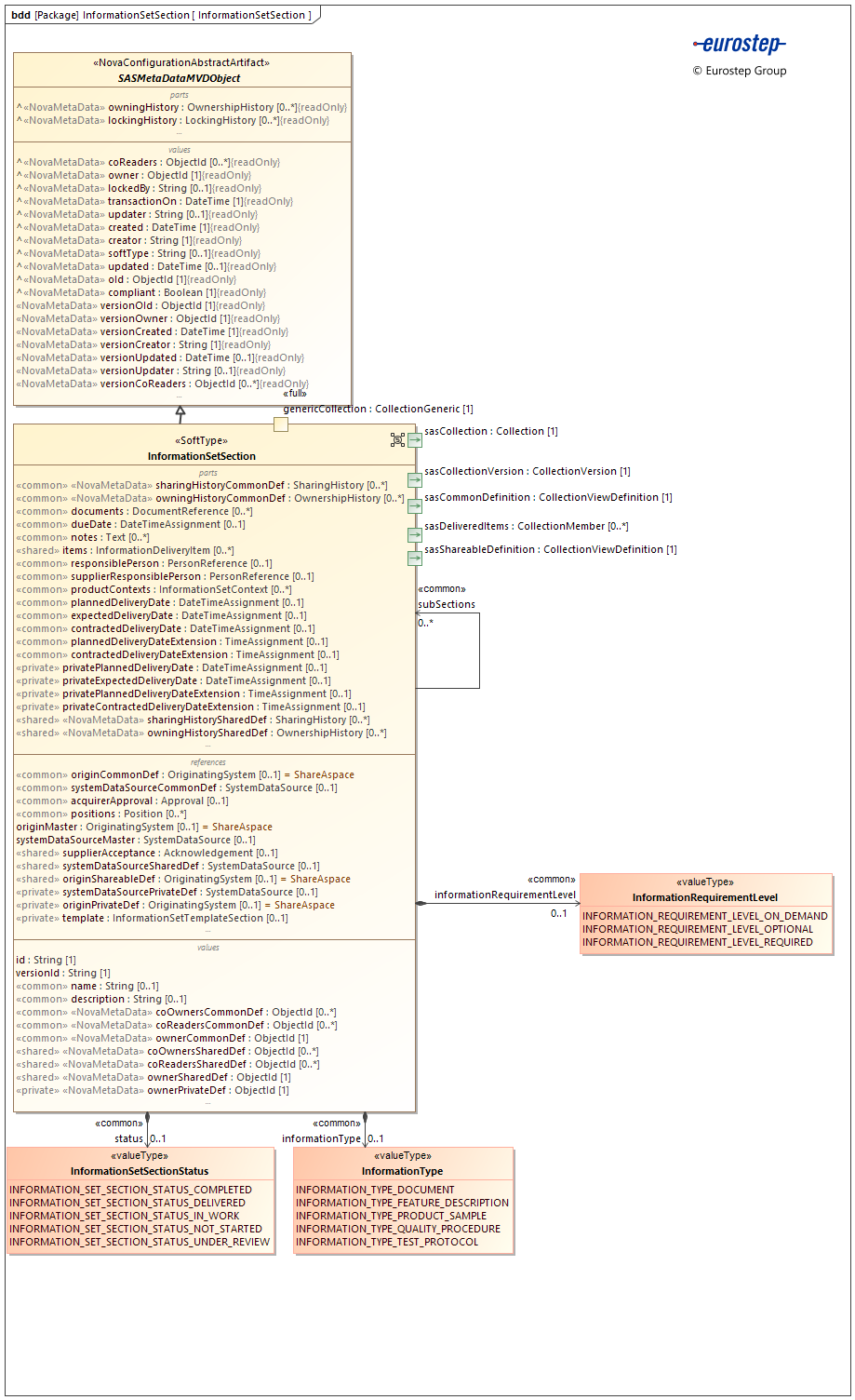Select the sasCollection flow port arrow icon

414,439
